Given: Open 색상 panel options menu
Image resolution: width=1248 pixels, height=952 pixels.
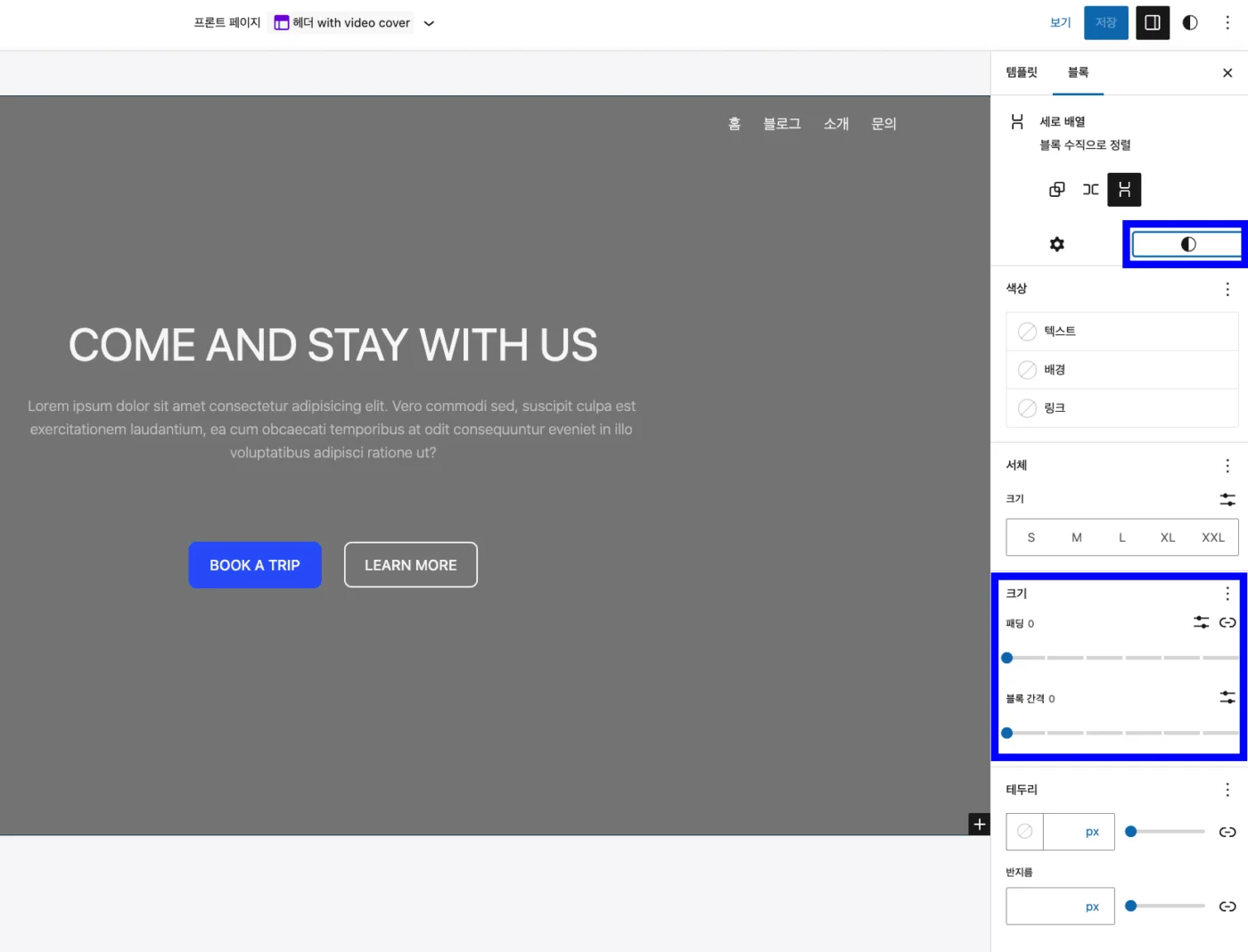Looking at the screenshot, I should click(x=1227, y=289).
